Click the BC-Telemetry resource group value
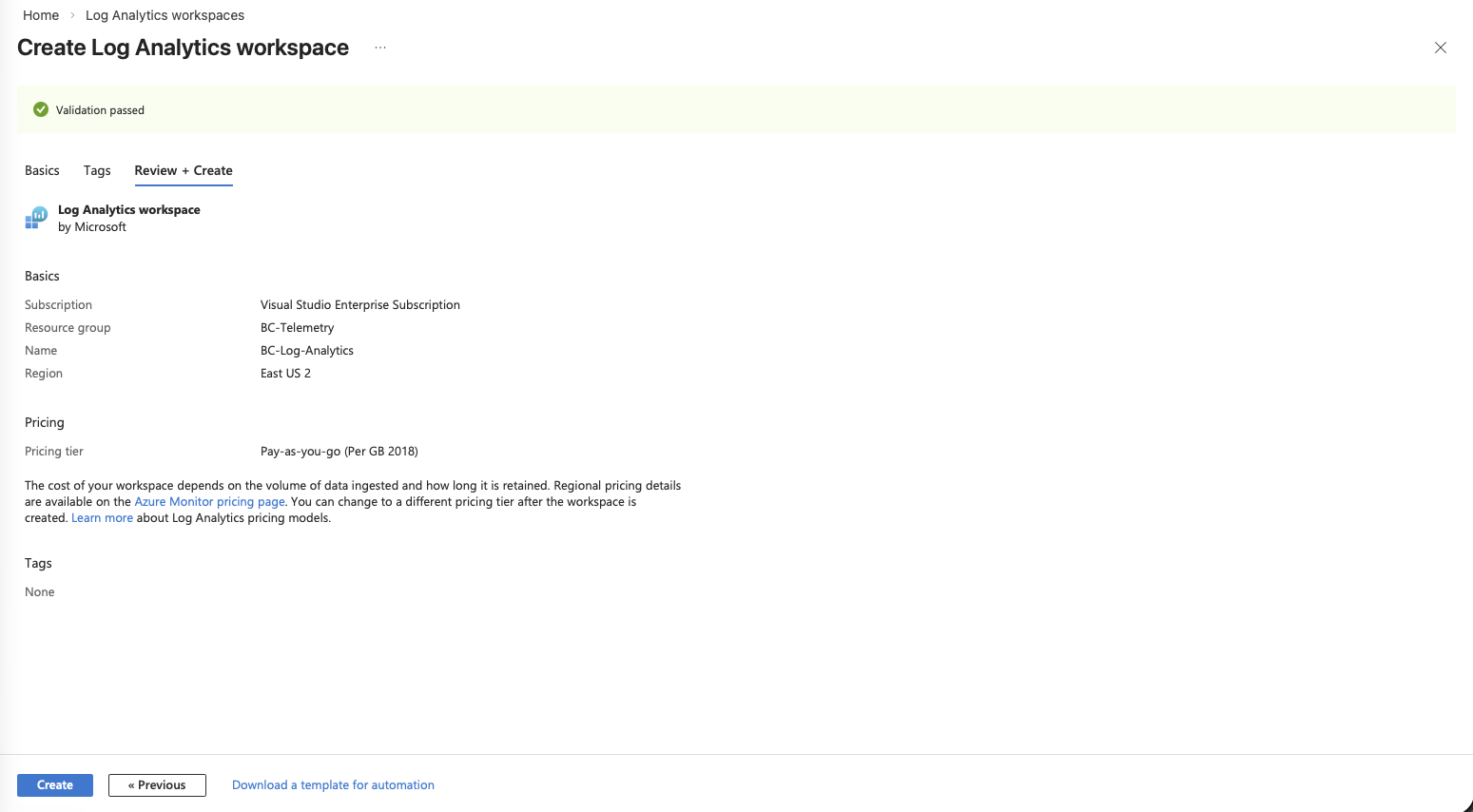 [x=297, y=327]
